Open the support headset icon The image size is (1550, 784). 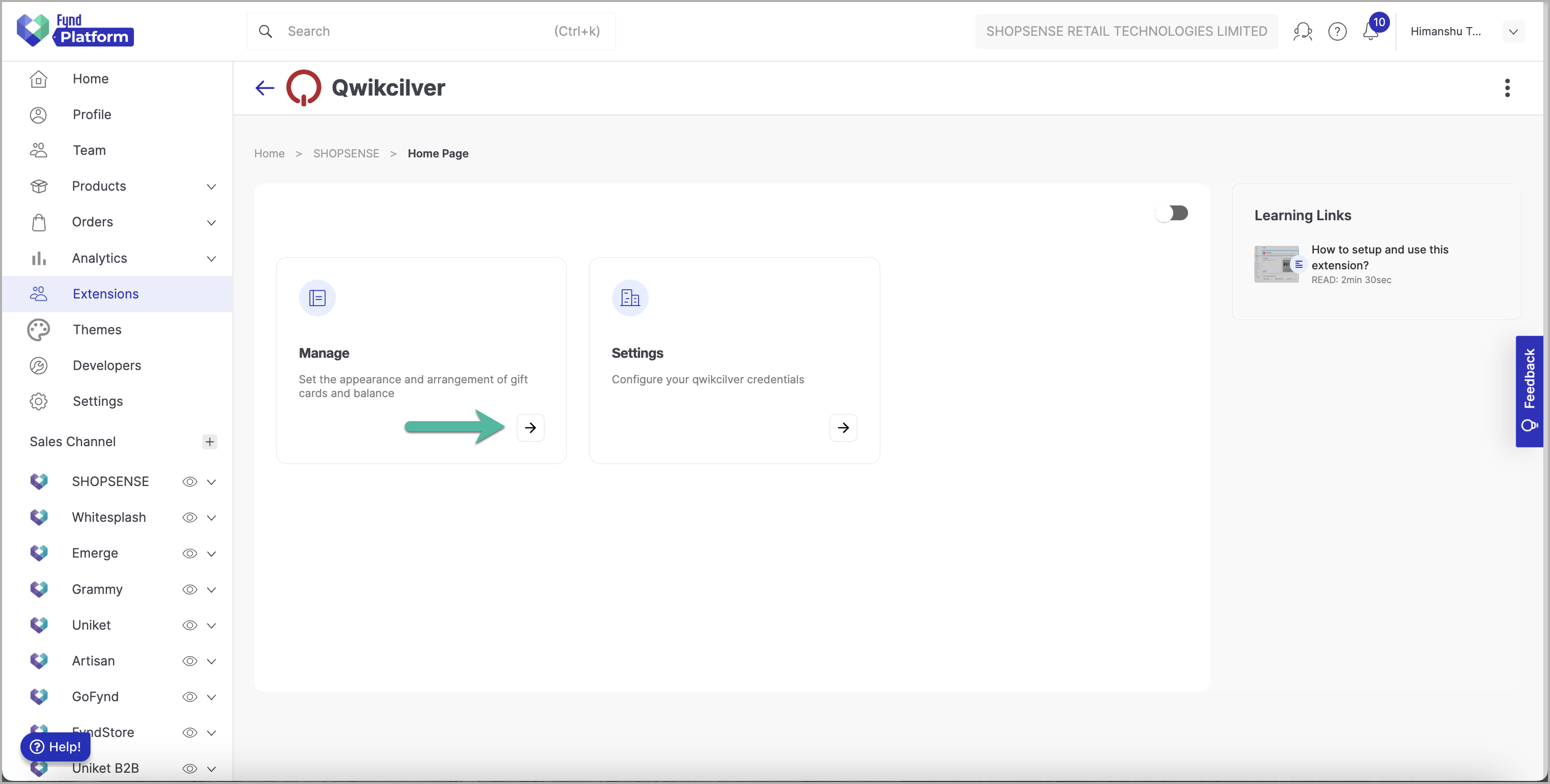tap(1303, 31)
